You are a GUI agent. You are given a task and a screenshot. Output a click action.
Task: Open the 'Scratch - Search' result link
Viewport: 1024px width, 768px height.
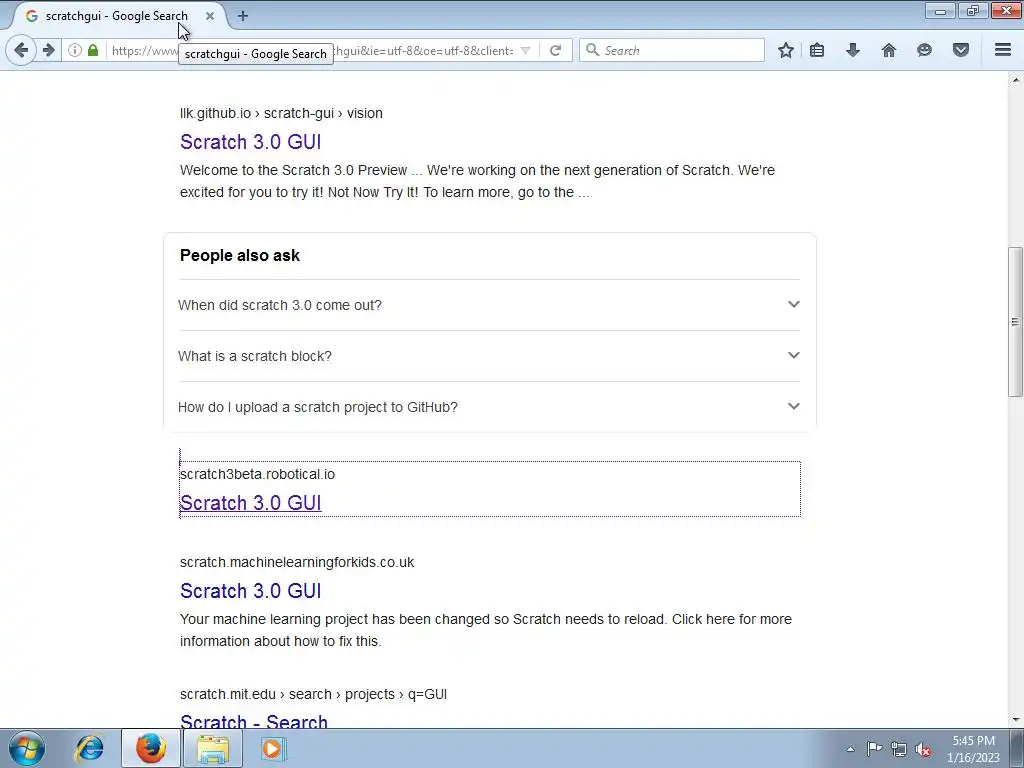(x=254, y=720)
